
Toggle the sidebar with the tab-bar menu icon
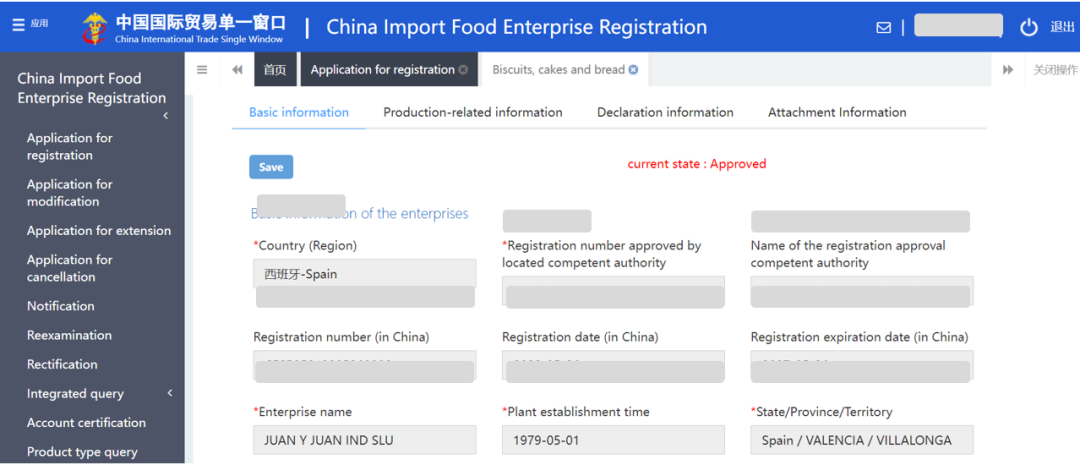202,70
